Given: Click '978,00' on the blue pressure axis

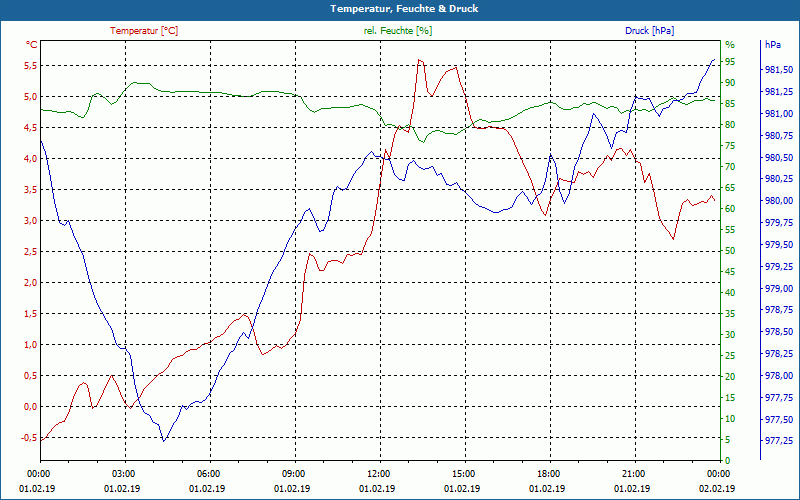Looking at the screenshot, I should coord(779,376).
